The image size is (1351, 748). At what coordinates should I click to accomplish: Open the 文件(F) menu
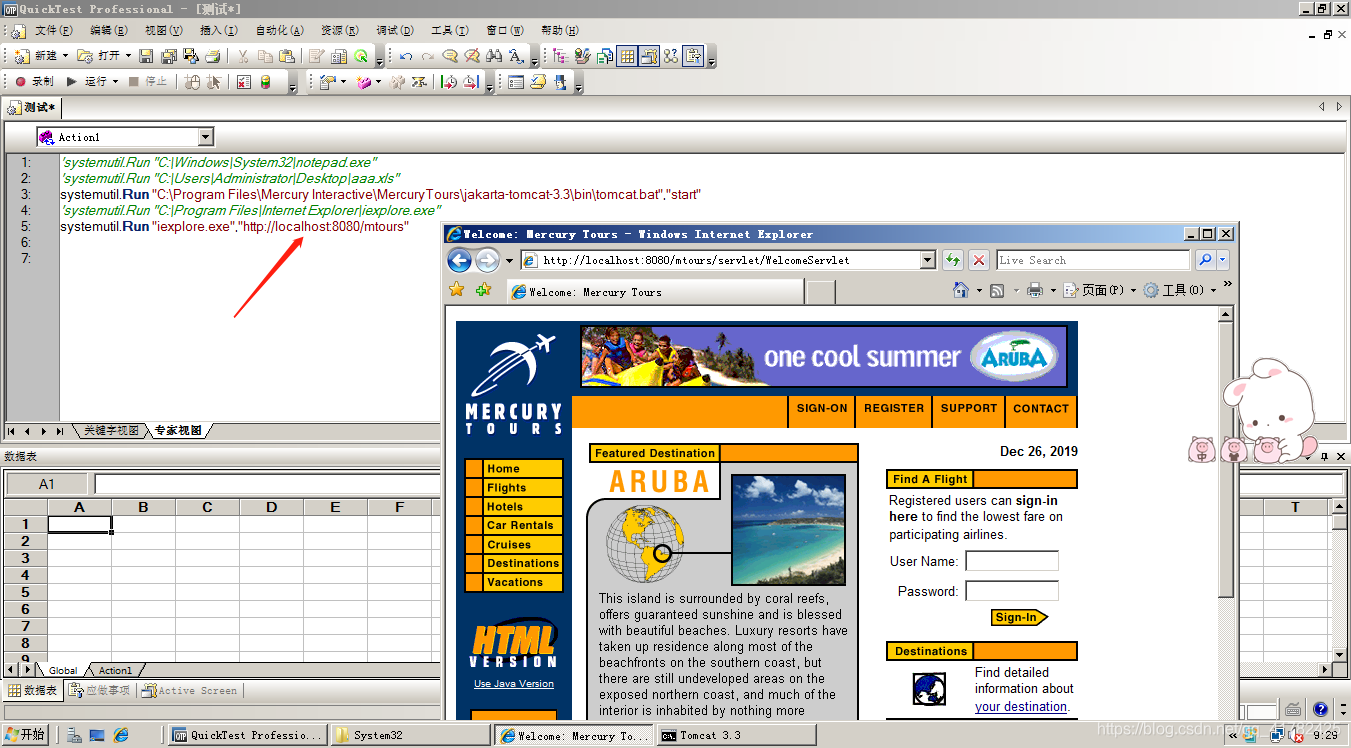[54, 31]
